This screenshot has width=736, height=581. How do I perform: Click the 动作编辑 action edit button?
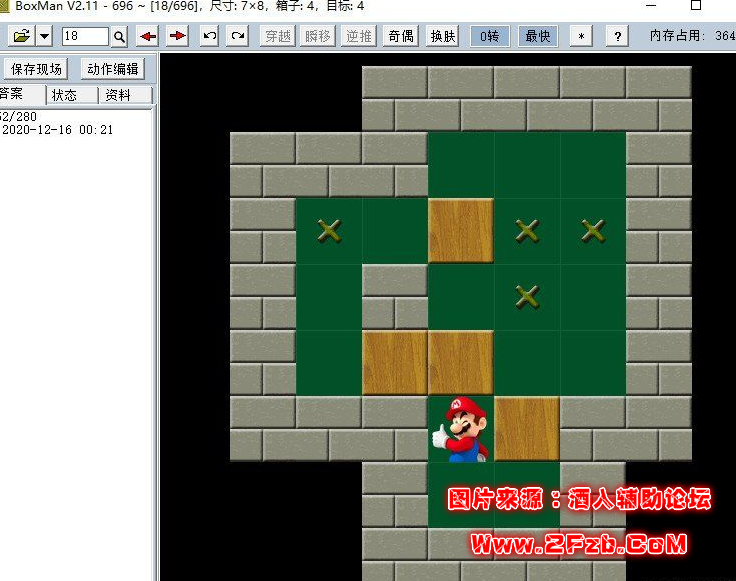click(x=113, y=69)
